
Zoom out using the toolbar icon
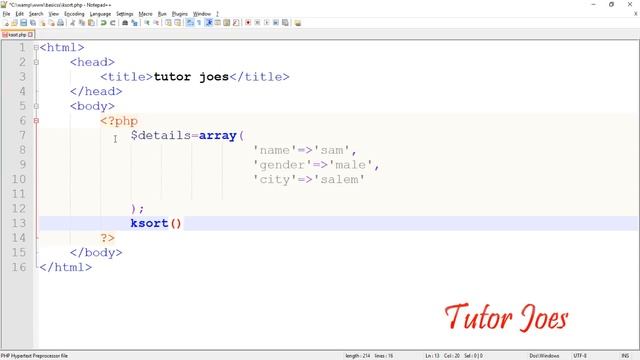[x=156, y=23]
